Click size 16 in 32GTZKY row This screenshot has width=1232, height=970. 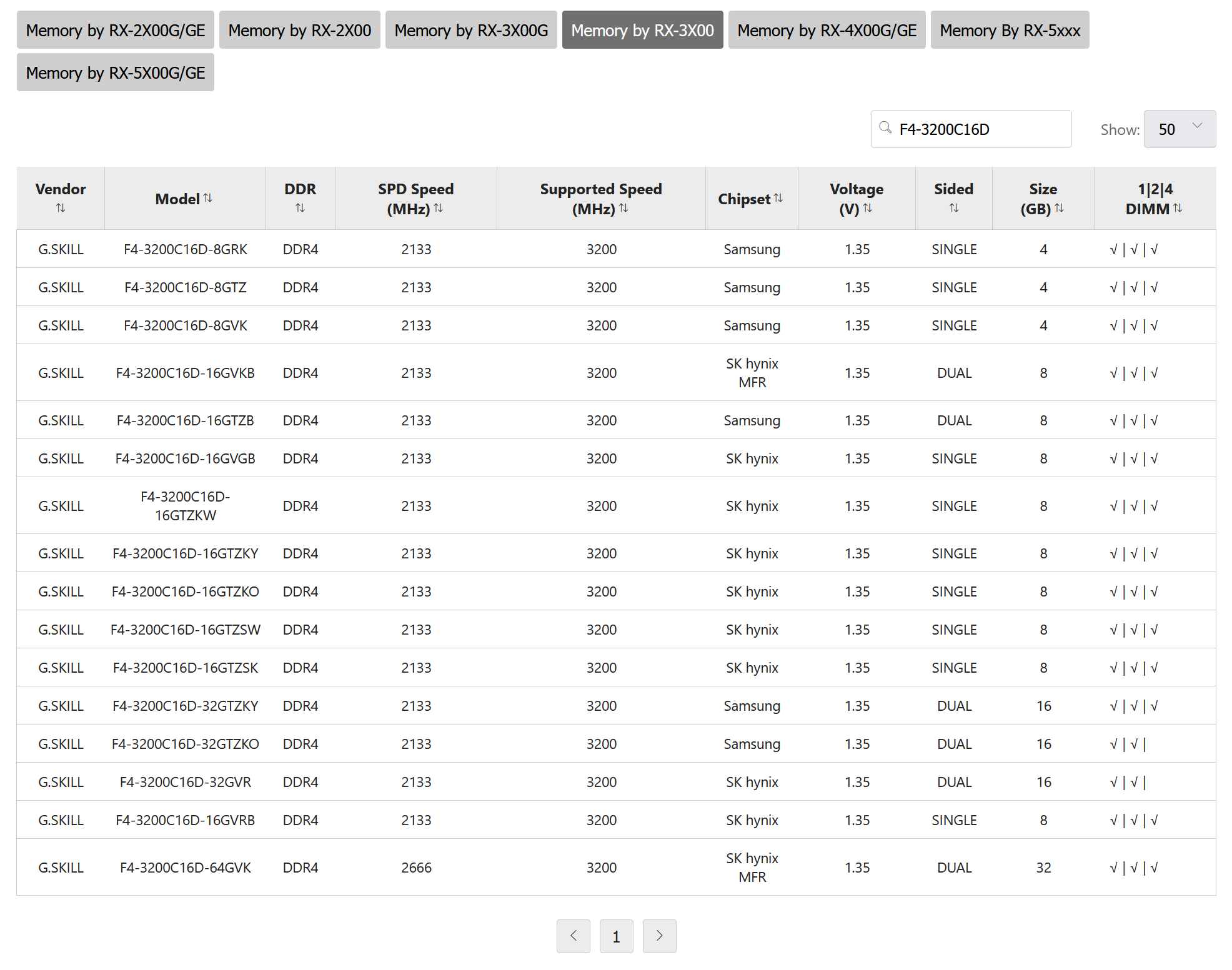(x=1044, y=706)
